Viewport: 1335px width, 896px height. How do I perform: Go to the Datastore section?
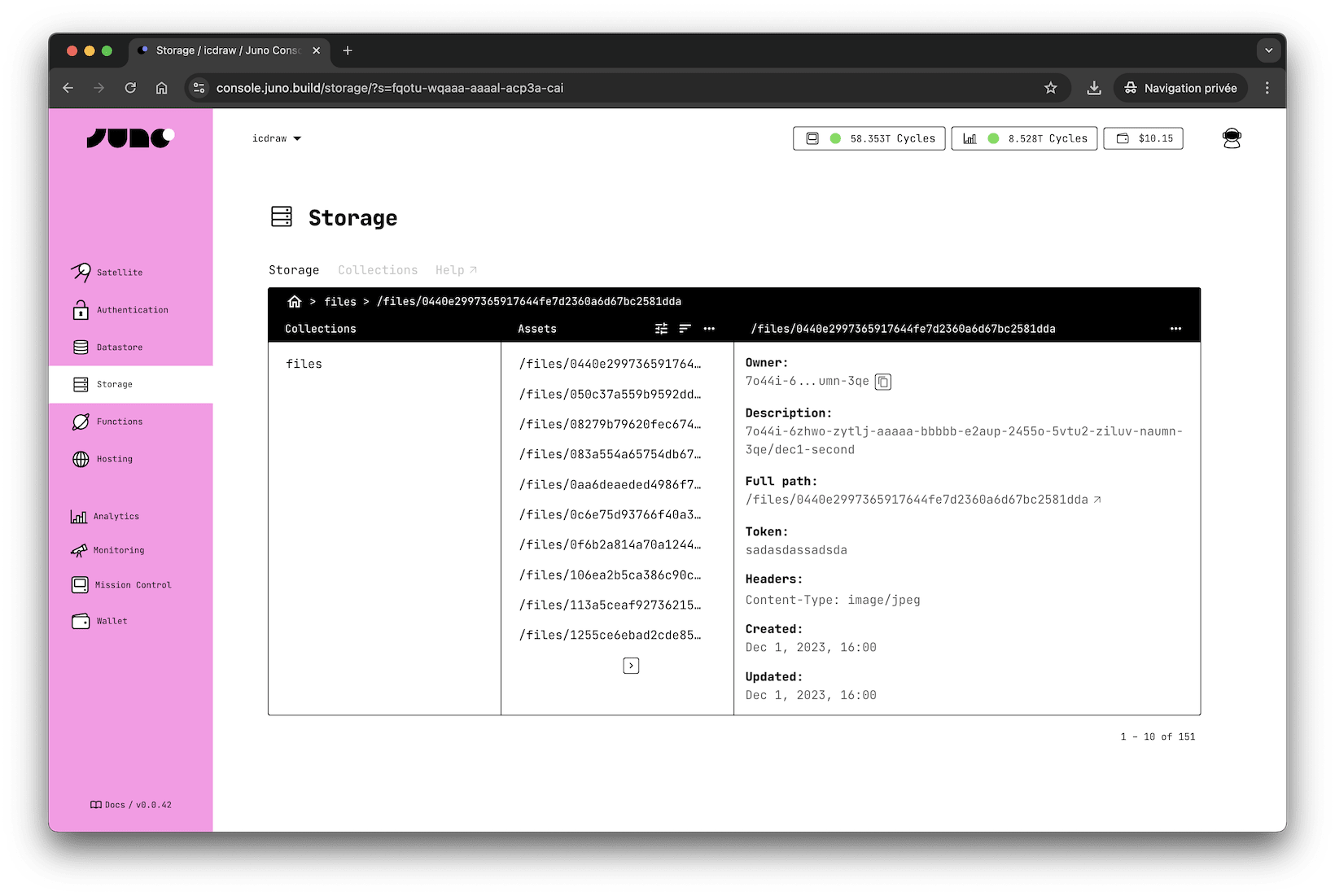click(x=119, y=347)
